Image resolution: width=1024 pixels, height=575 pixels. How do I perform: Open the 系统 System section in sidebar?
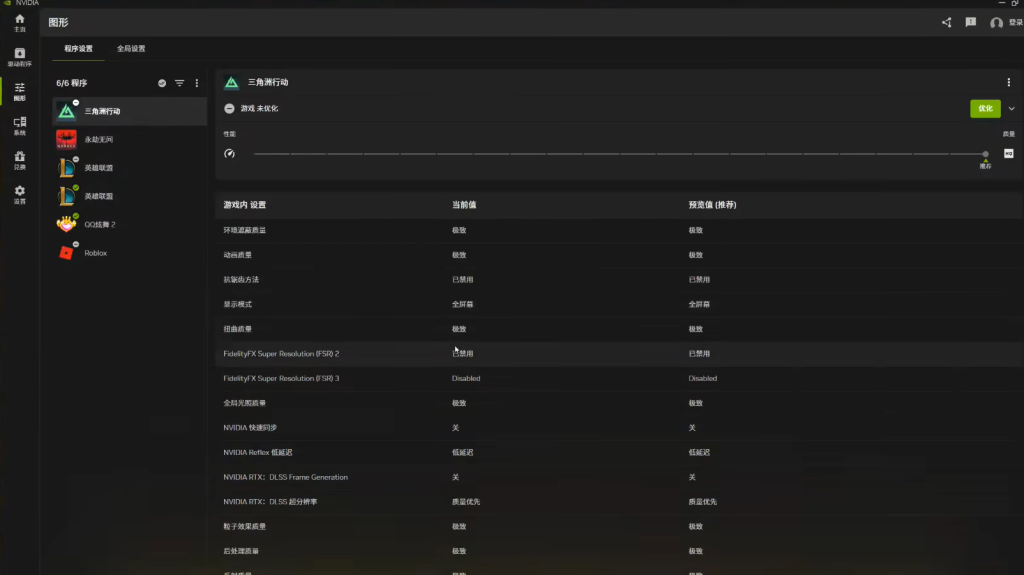(x=20, y=126)
